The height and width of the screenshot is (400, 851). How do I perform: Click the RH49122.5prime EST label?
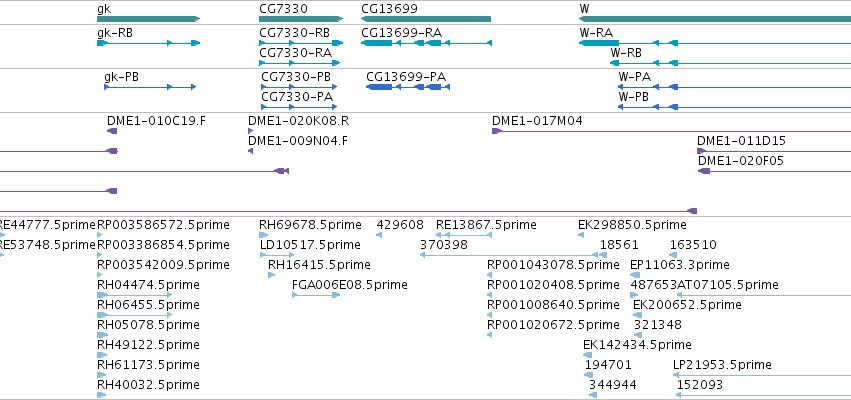point(148,345)
